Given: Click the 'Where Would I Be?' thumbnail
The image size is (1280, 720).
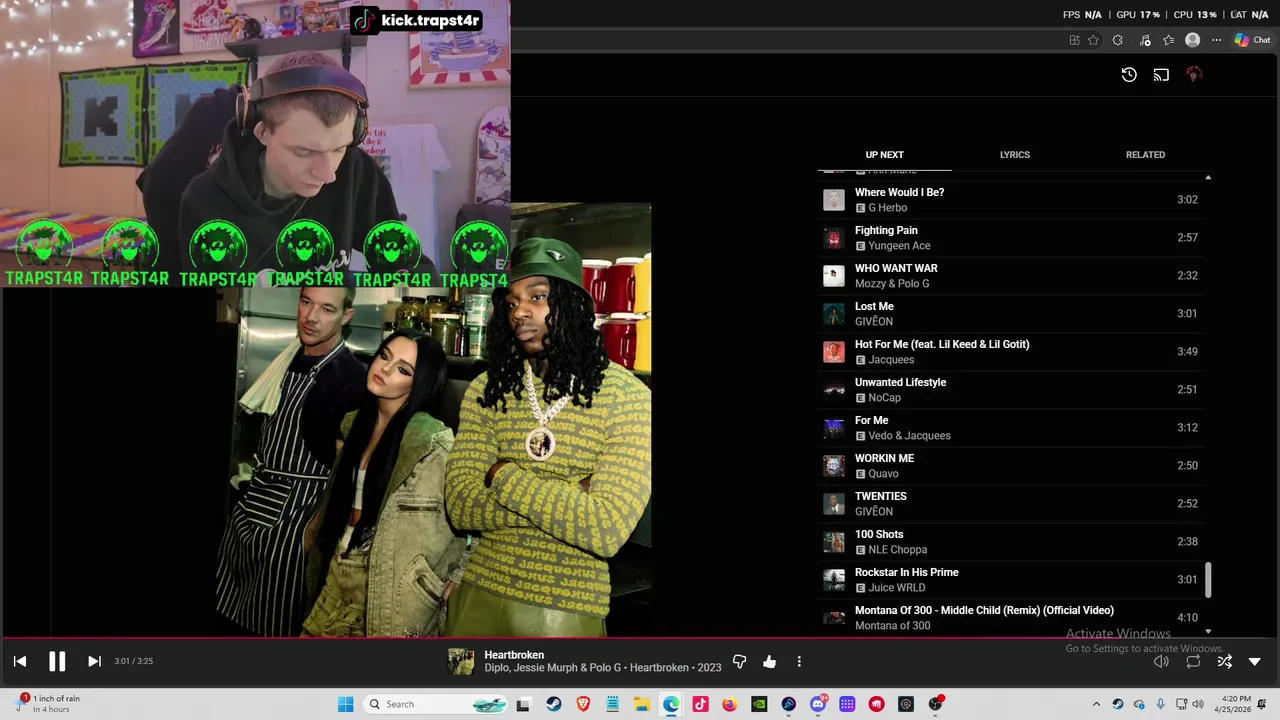Looking at the screenshot, I should click(833, 200).
